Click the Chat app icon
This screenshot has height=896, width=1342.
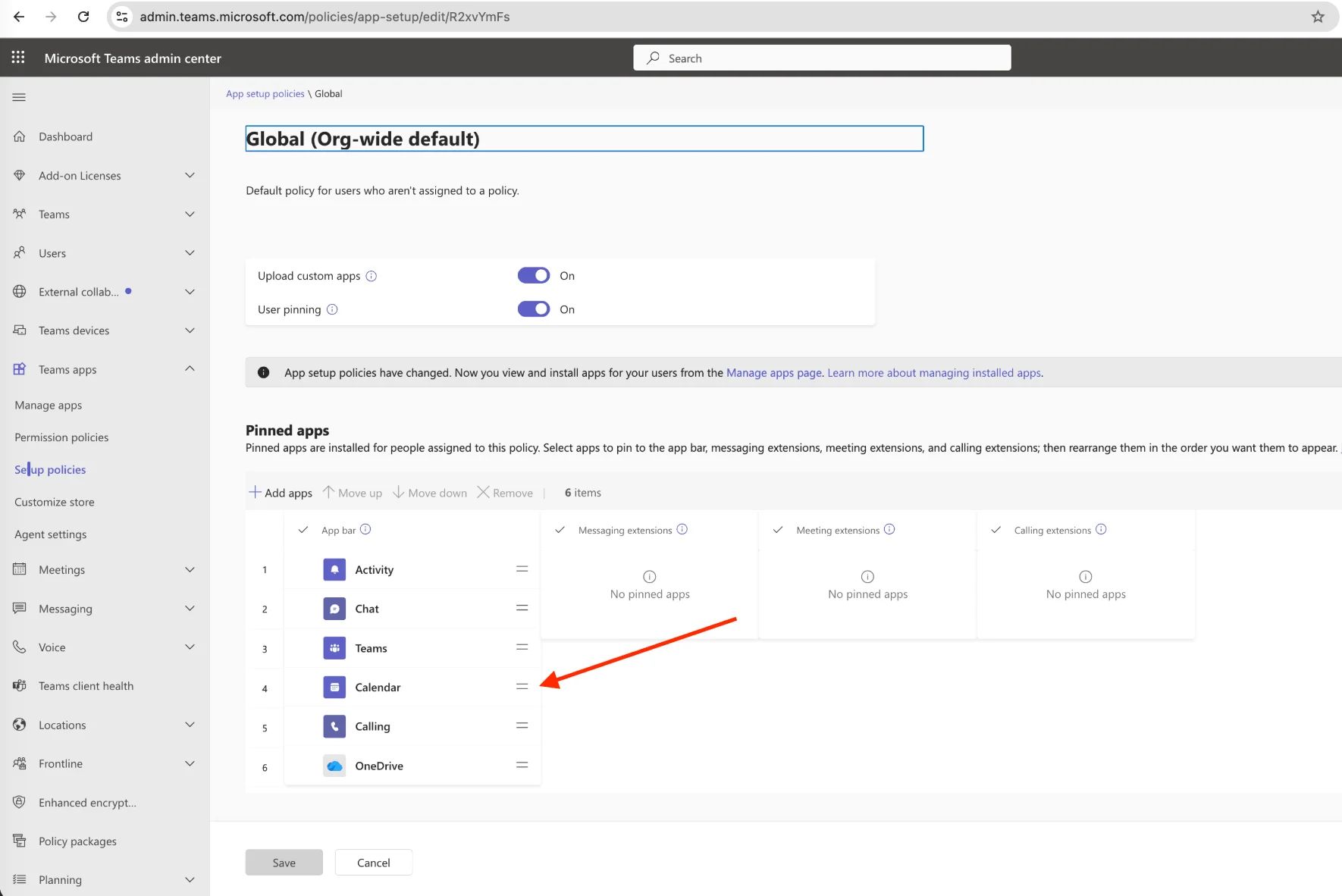tap(334, 609)
